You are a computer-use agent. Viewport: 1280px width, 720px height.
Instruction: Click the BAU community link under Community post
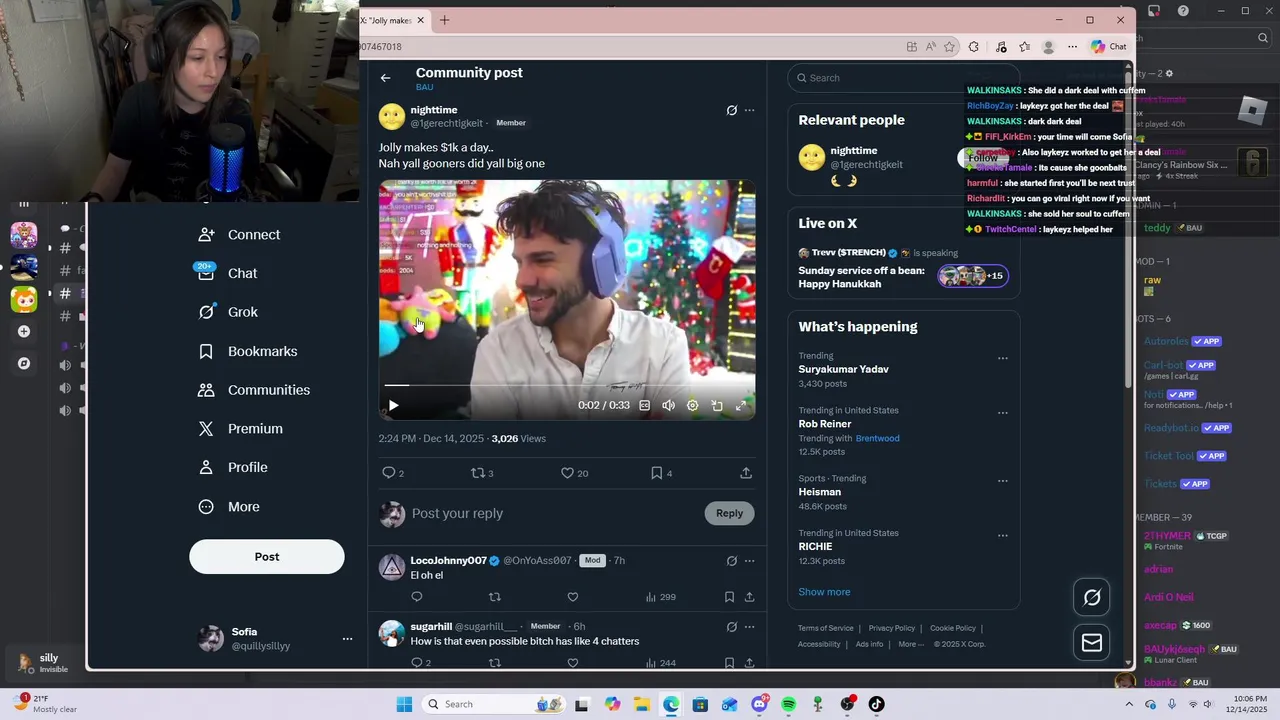pyautogui.click(x=424, y=88)
